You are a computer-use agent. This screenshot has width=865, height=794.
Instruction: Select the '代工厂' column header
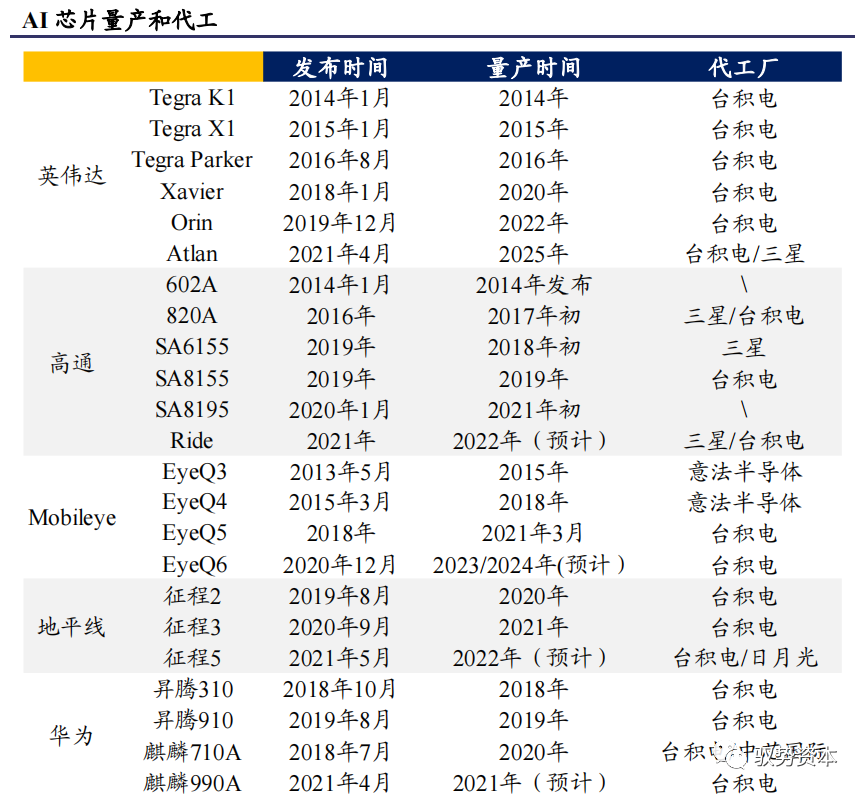pos(744,67)
